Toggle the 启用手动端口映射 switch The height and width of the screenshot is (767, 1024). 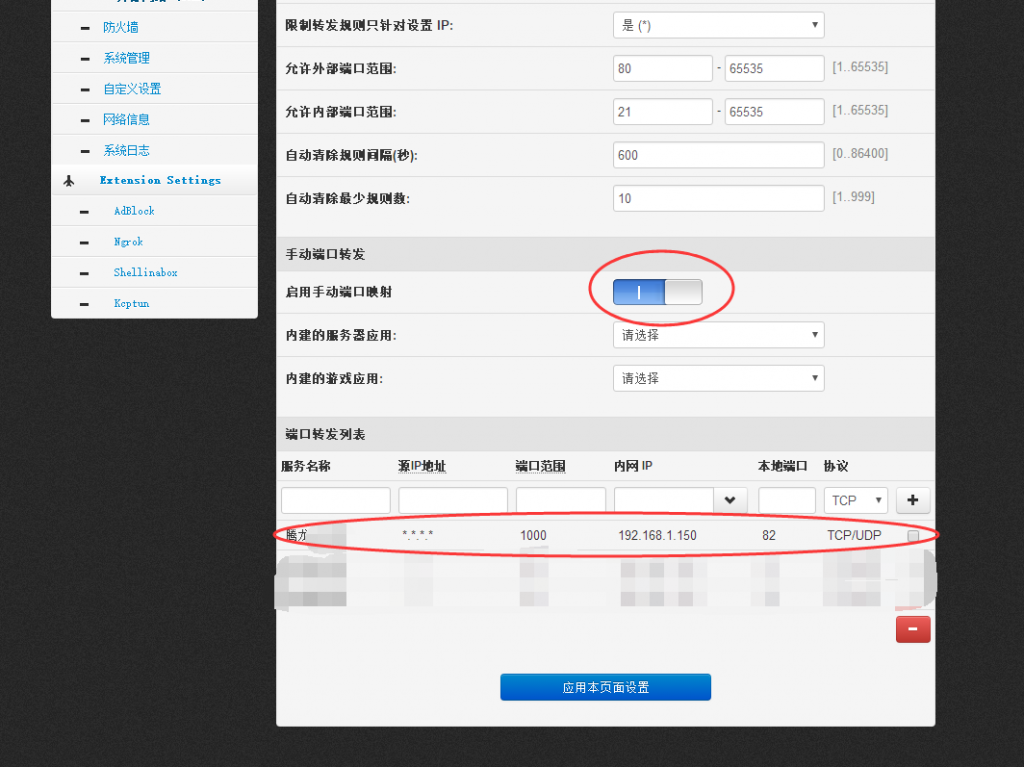655,292
